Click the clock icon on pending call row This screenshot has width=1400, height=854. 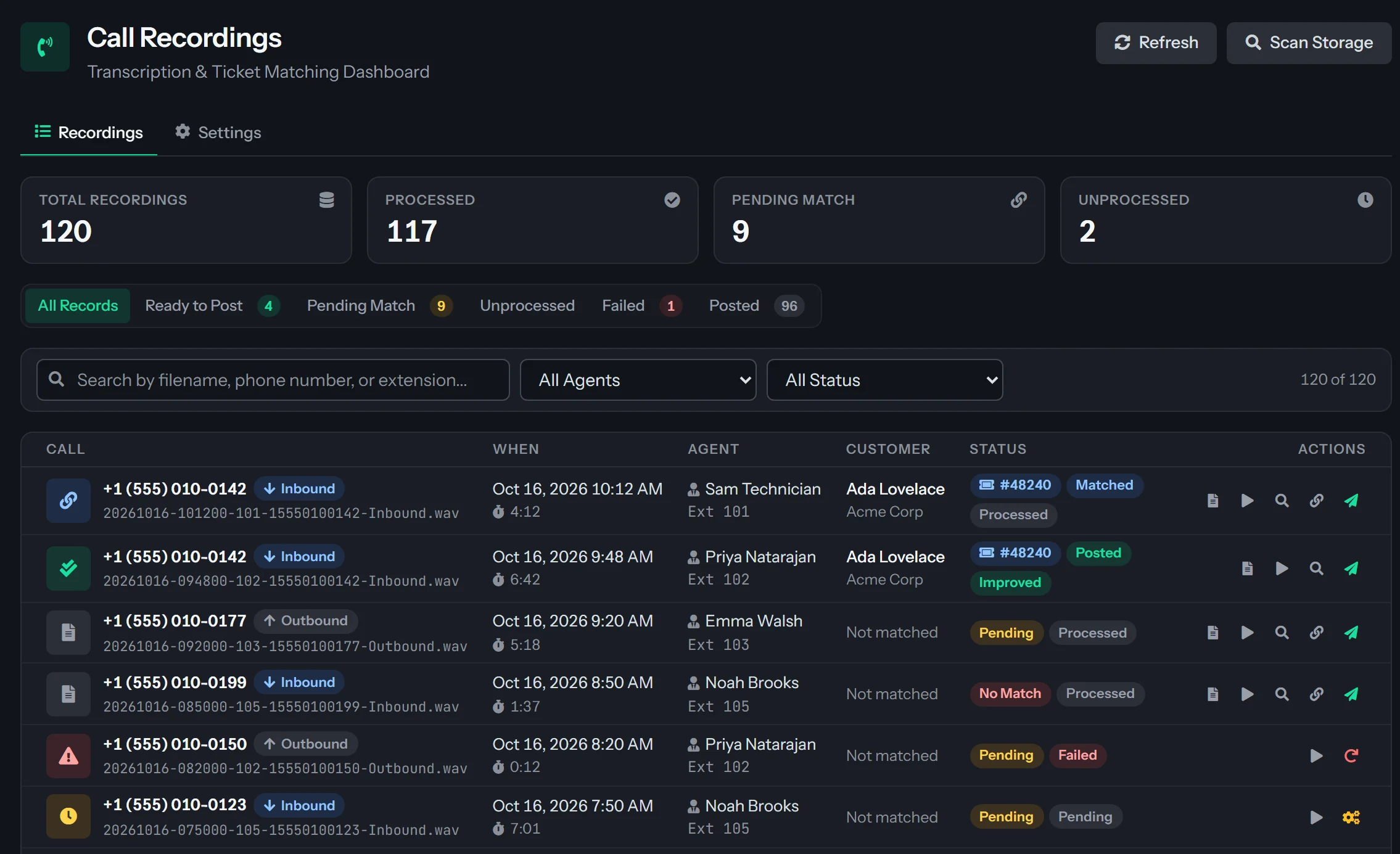pyautogui.click(x=68, y=816)
